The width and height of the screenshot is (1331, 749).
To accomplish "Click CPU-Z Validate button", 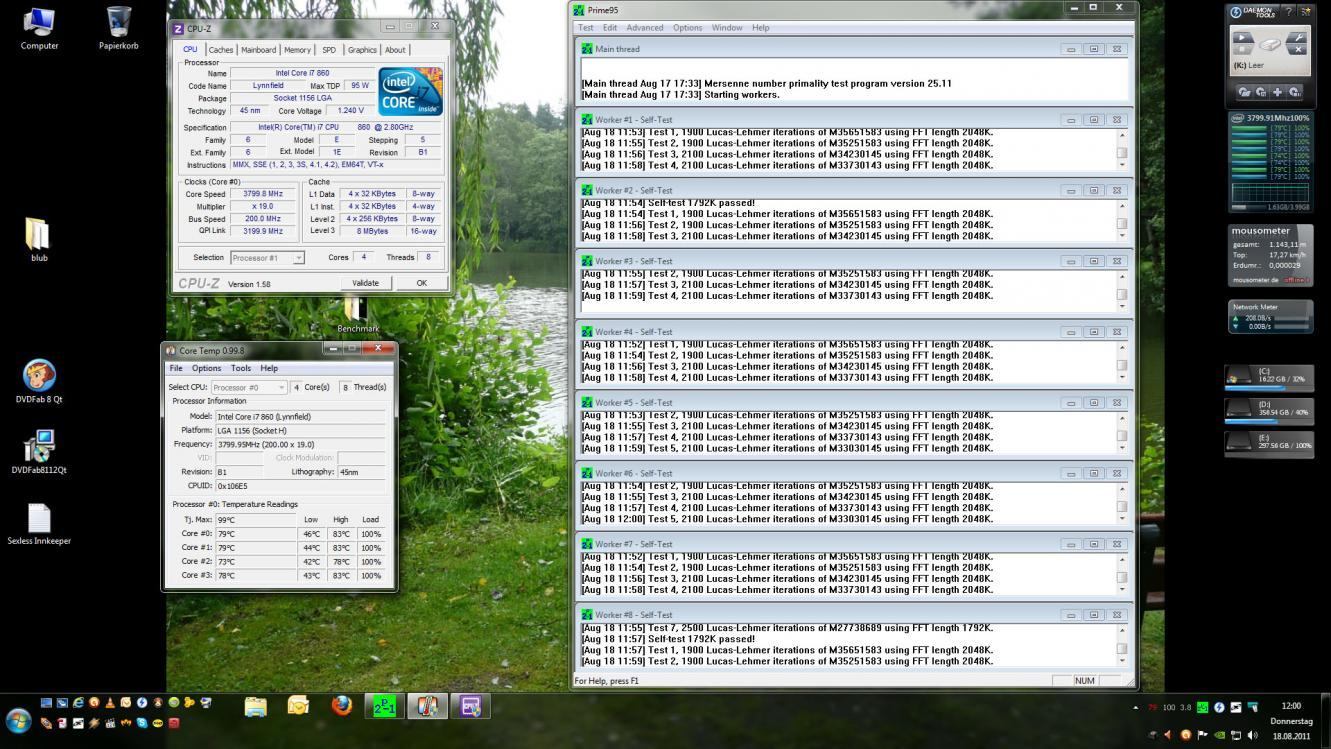I will pyautogui.click(x=365, y=283).
